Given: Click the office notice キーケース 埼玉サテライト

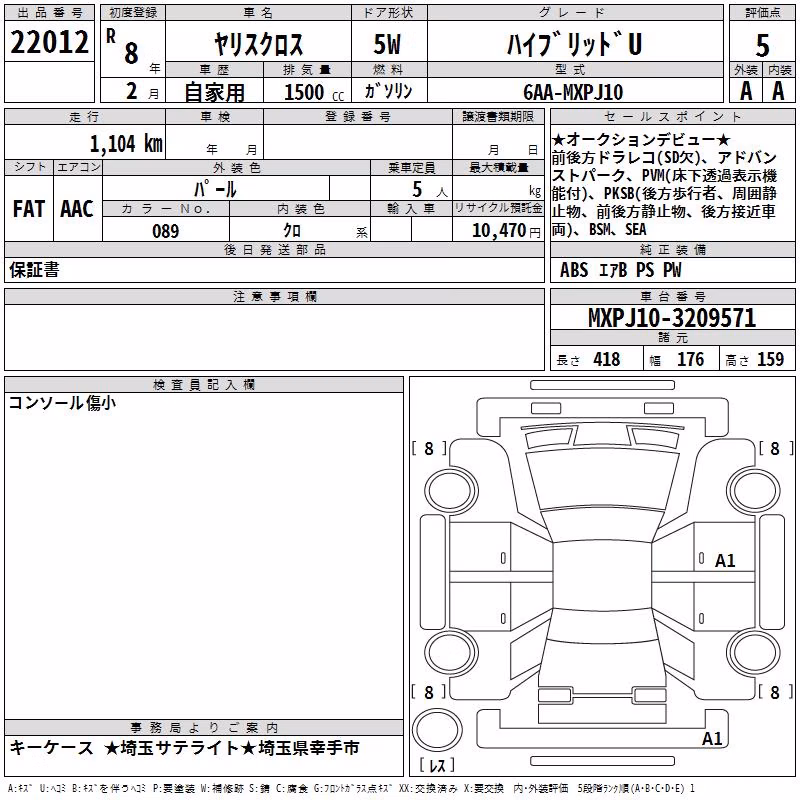Looking at the screenshot, I should (185, 748).
